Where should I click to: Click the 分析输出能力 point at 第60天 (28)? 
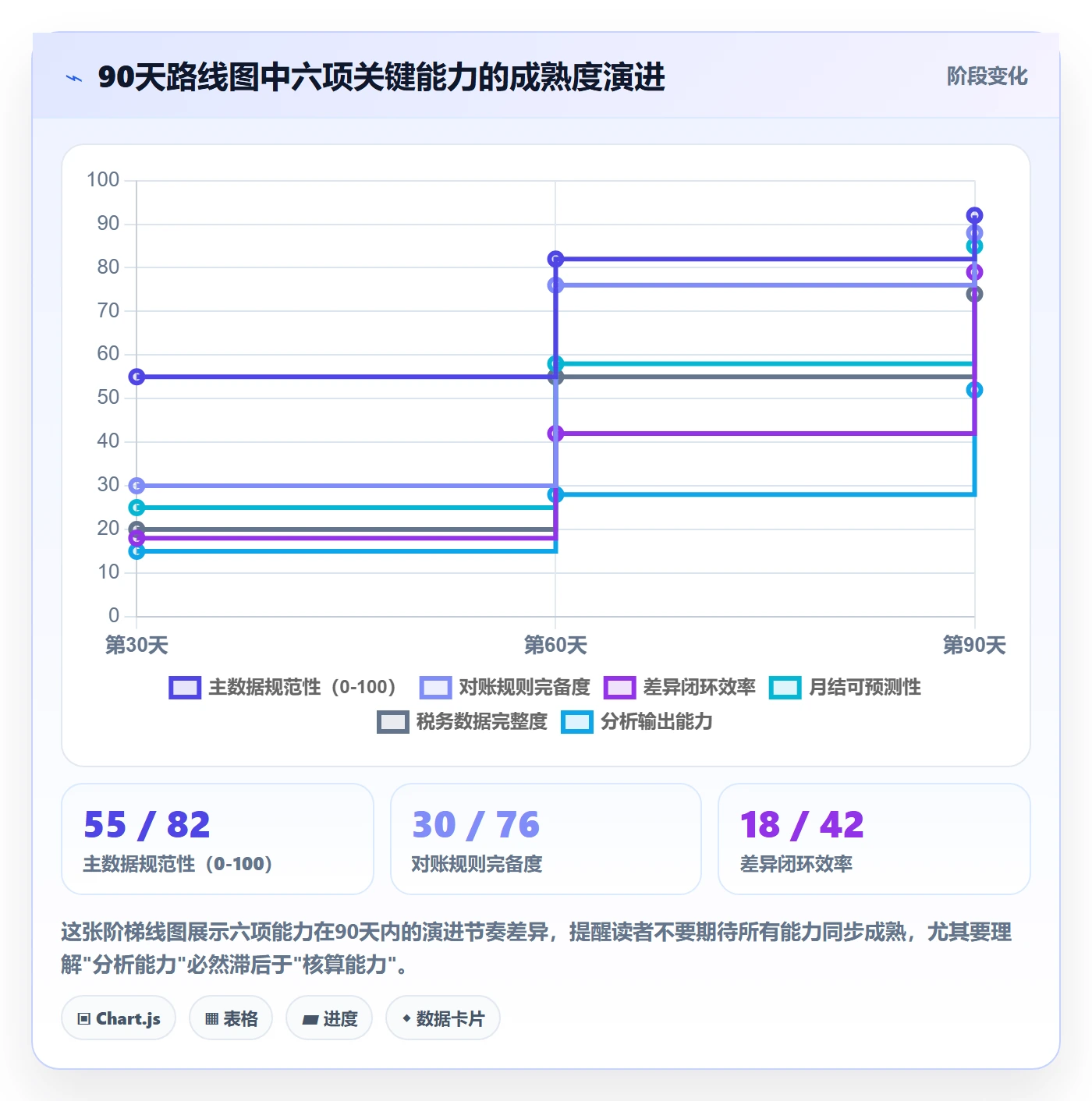[555, 494]
